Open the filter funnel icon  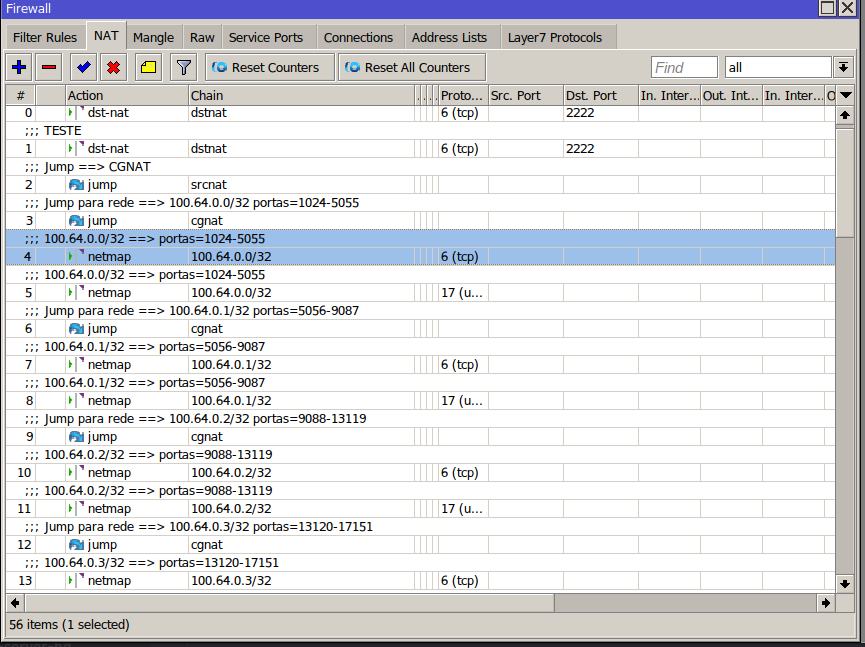[x=183, y=67]
